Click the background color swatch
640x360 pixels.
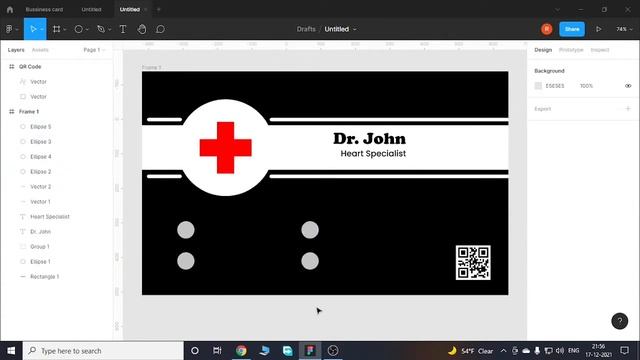tap(538, 86)
